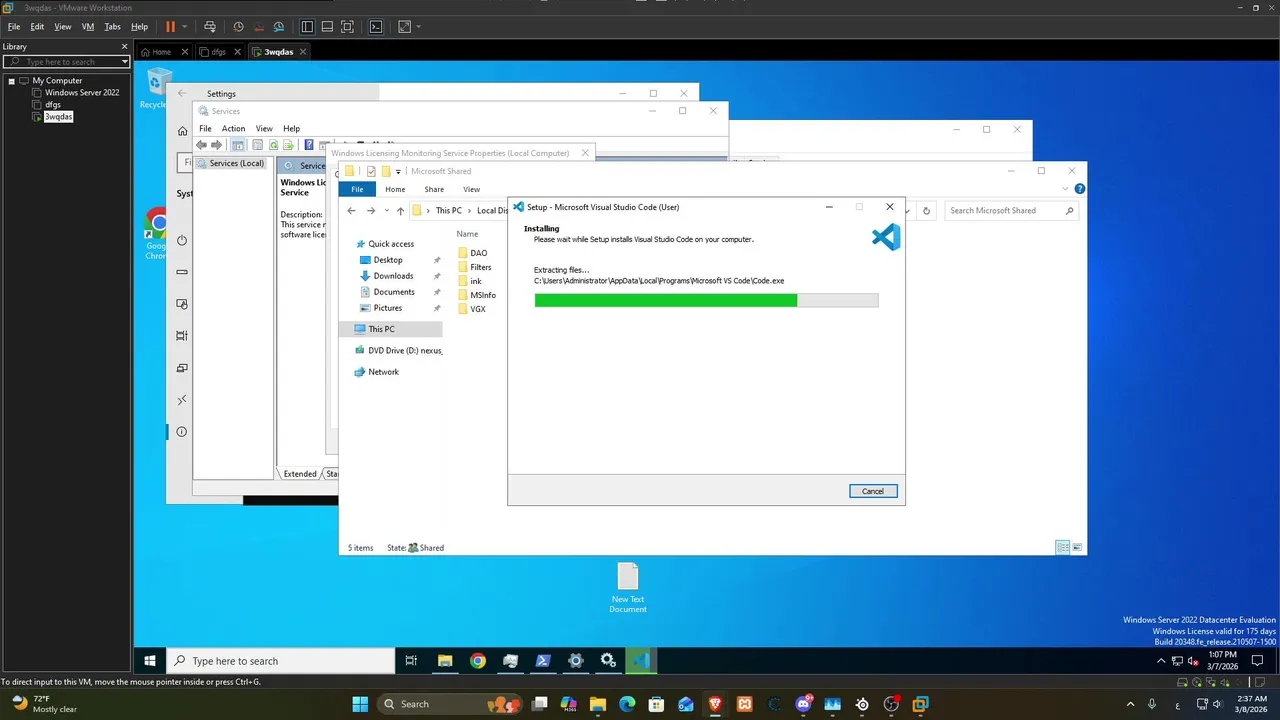Switch to the dfgs VM tab
This screenshot has height=720, width=1280.
click(x=219, y=52)
